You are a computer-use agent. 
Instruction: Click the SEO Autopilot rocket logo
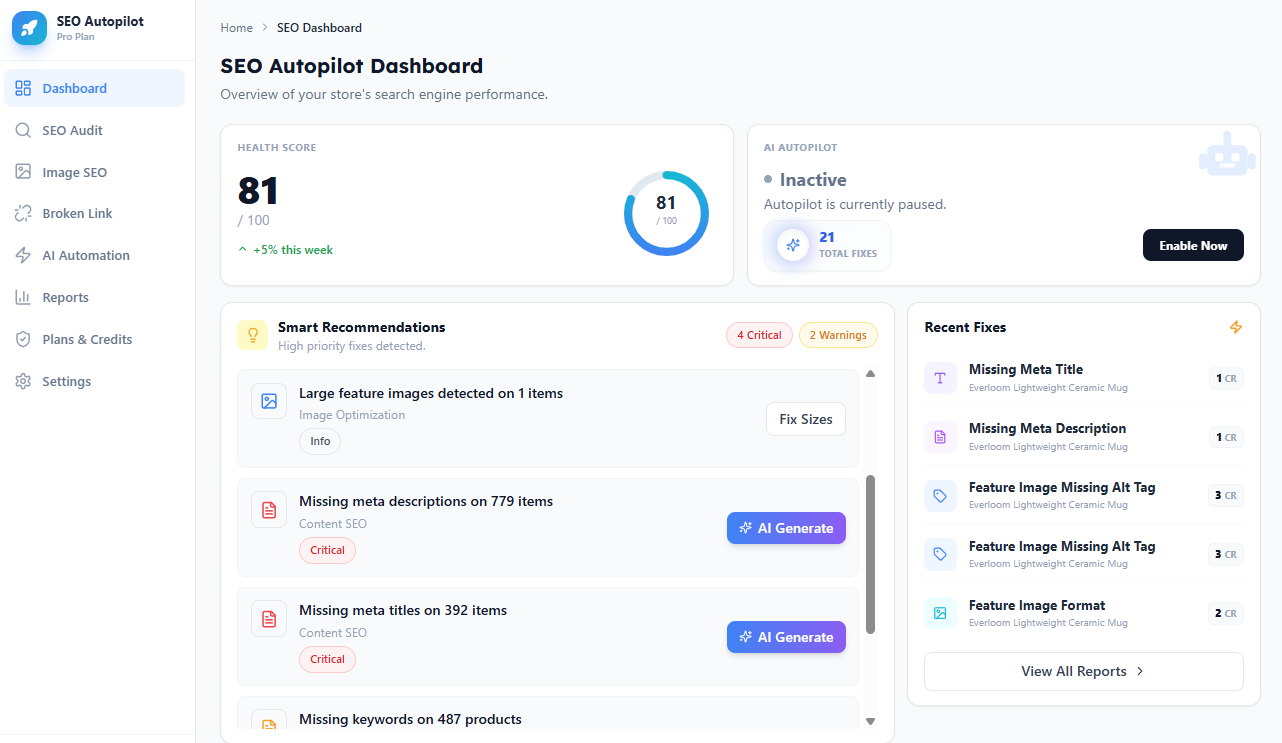(29, 28)
